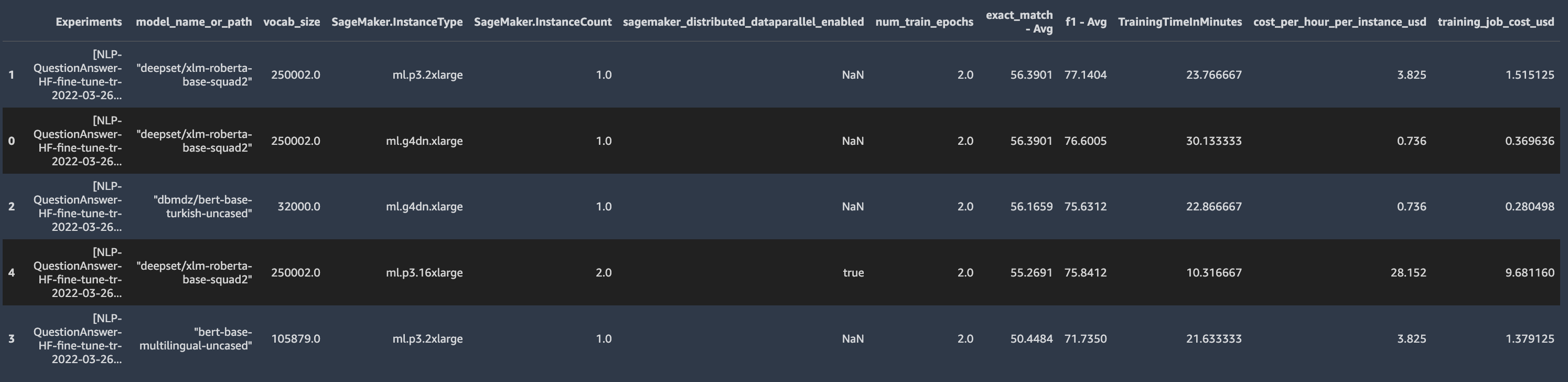Select the dbmdz/bert-base-turkish-uncased model cell
Image resolution: width=1568 pixels, height=382 pixels.
click(203, 207)
